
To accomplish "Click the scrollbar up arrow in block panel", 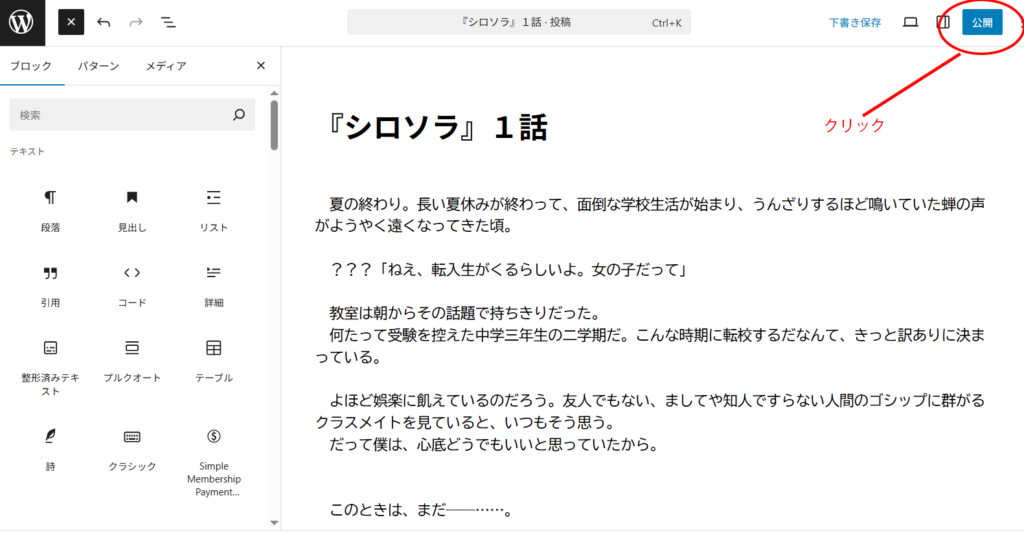I will pyautogui.click(x=274, y=93).
